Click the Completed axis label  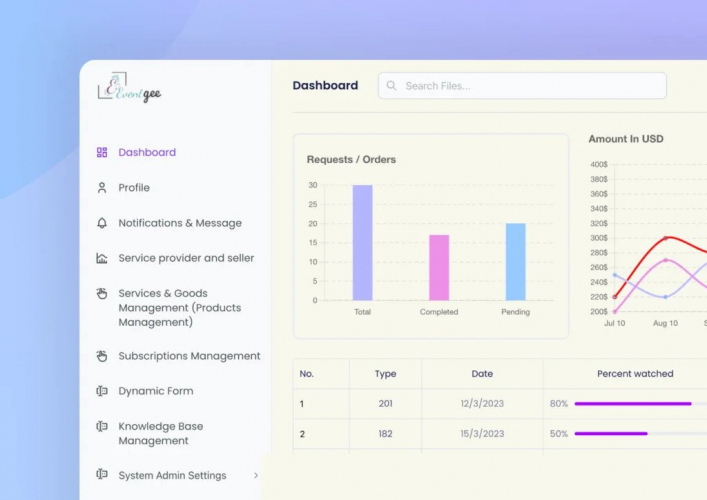pos(439,312)
